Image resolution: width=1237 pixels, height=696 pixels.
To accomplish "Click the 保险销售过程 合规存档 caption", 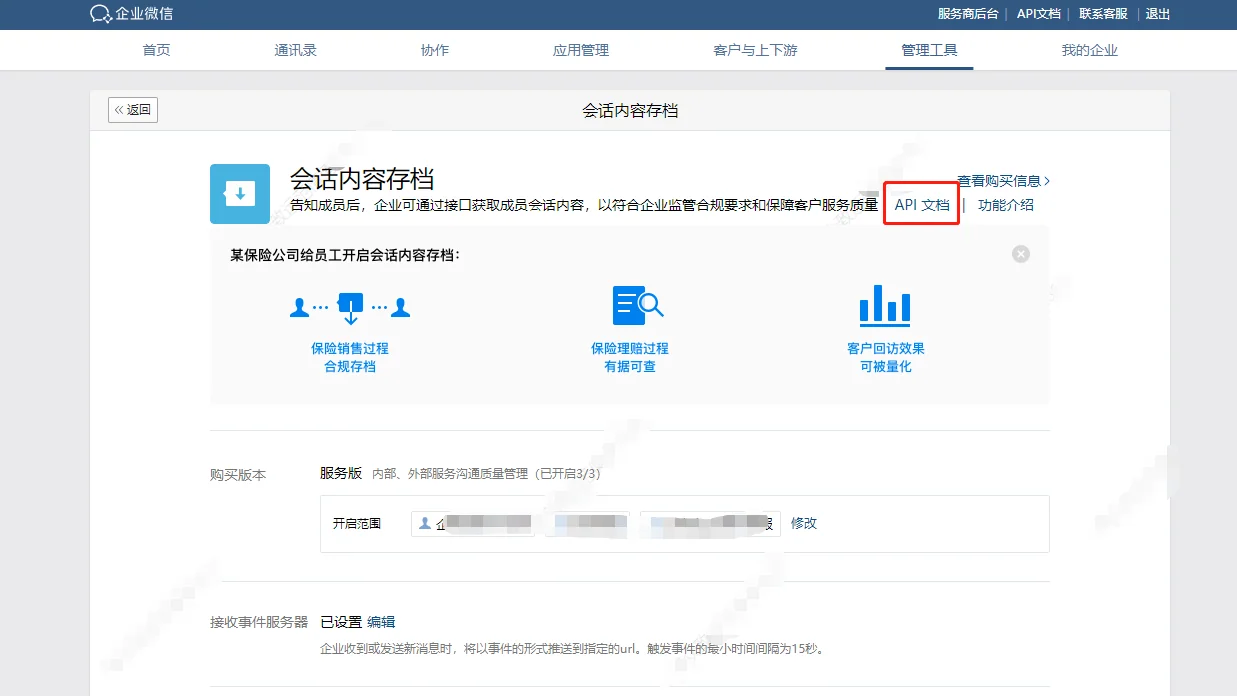I will 350,358.
